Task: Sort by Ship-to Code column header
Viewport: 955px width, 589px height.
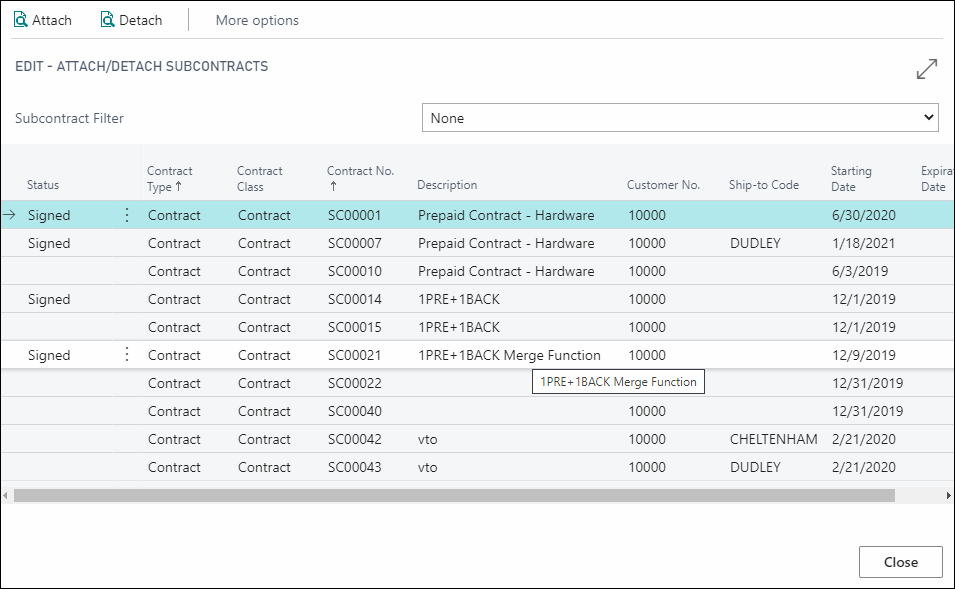Action: tap(764, 185)
